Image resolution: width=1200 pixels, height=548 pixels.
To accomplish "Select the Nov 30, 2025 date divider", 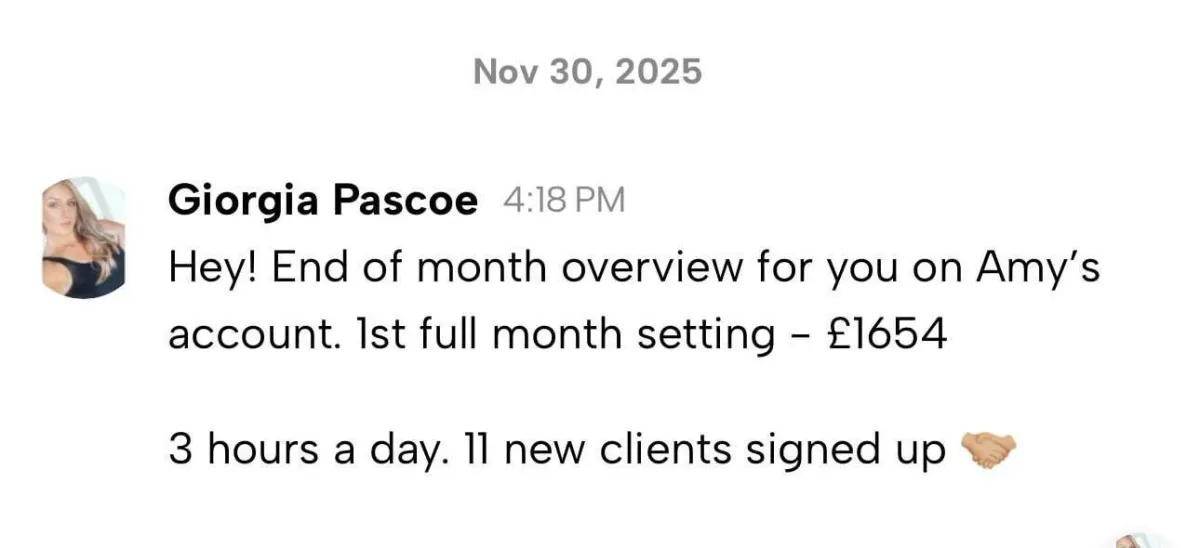I will (x=587, y=72).
